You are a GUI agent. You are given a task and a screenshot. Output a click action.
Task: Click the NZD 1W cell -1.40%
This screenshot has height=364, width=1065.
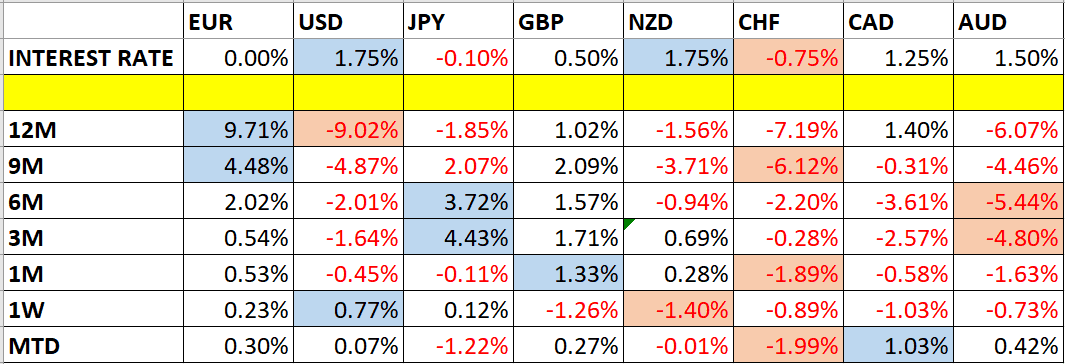coord(677,310)
